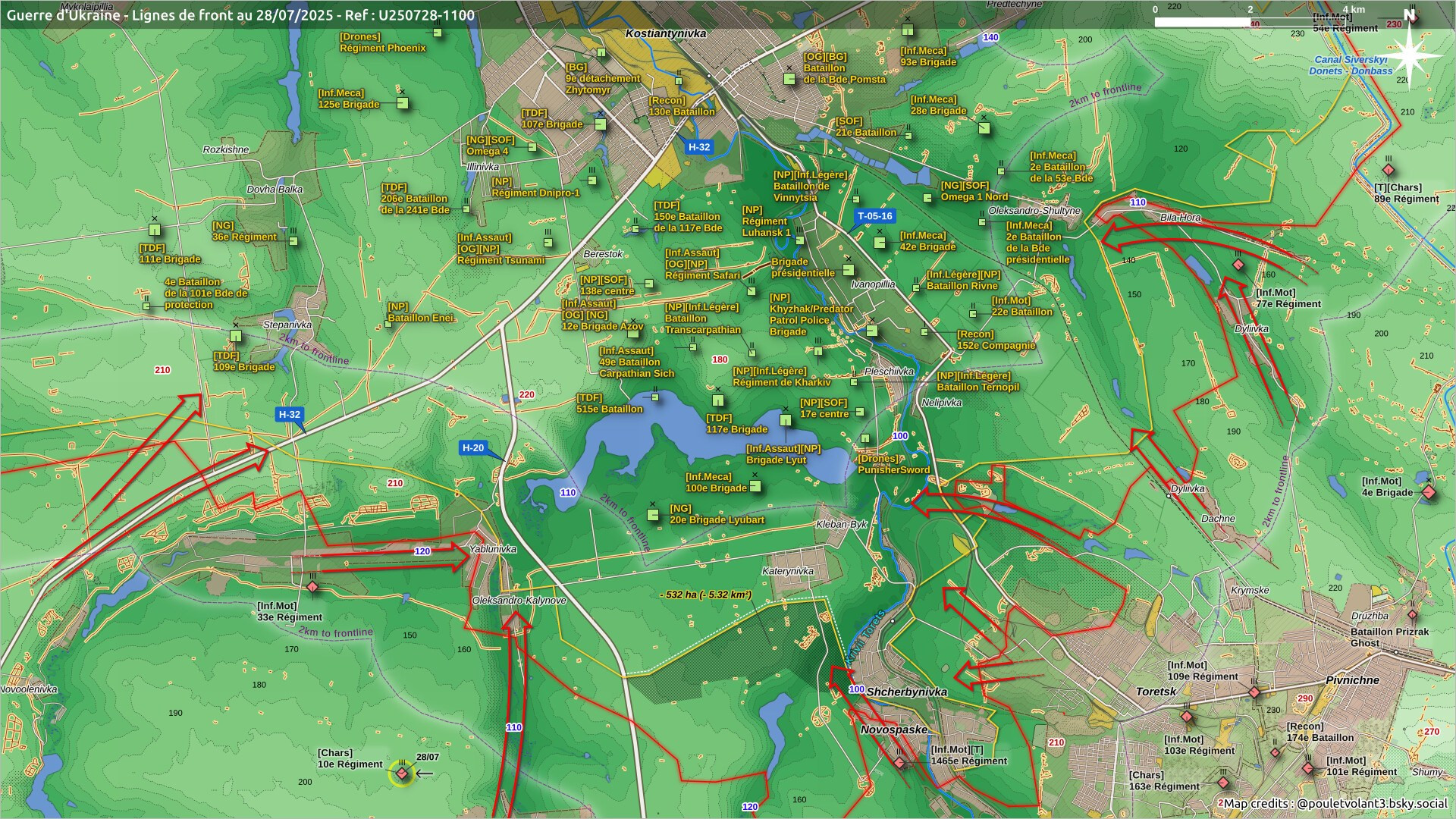Image resolution: width=1456 pixels, height=819 pixels.
Task: Select the Nelipivka label
Action: click(x=942, y=403)
